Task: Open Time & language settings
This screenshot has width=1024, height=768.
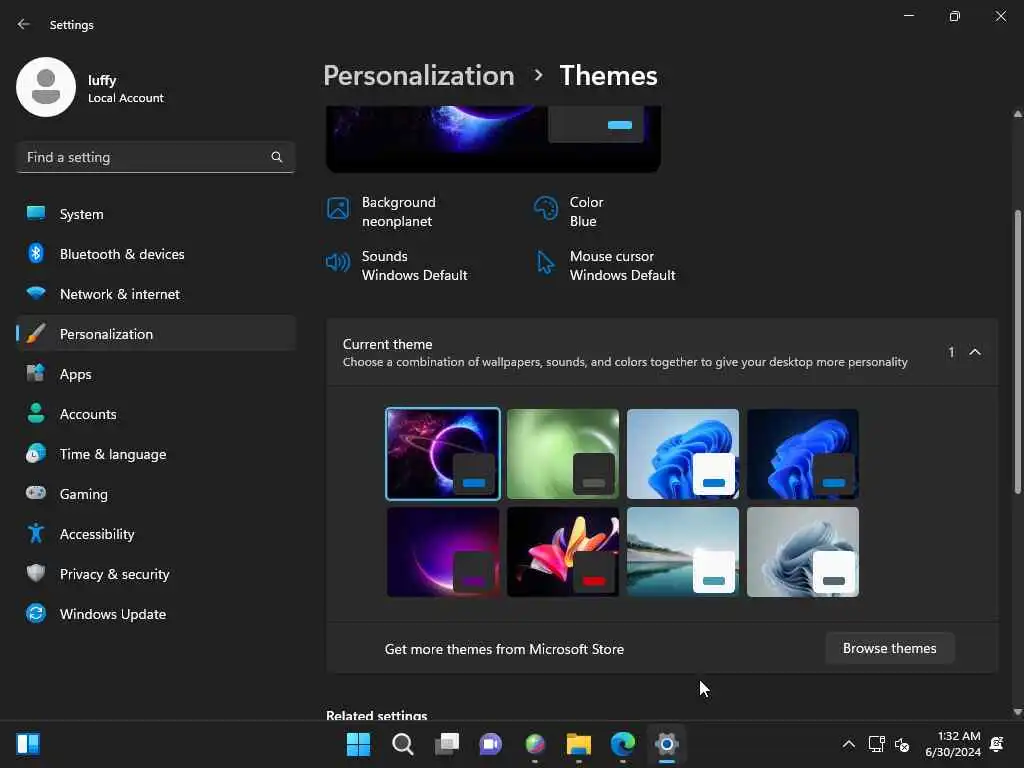Action: tap(155, 454)
